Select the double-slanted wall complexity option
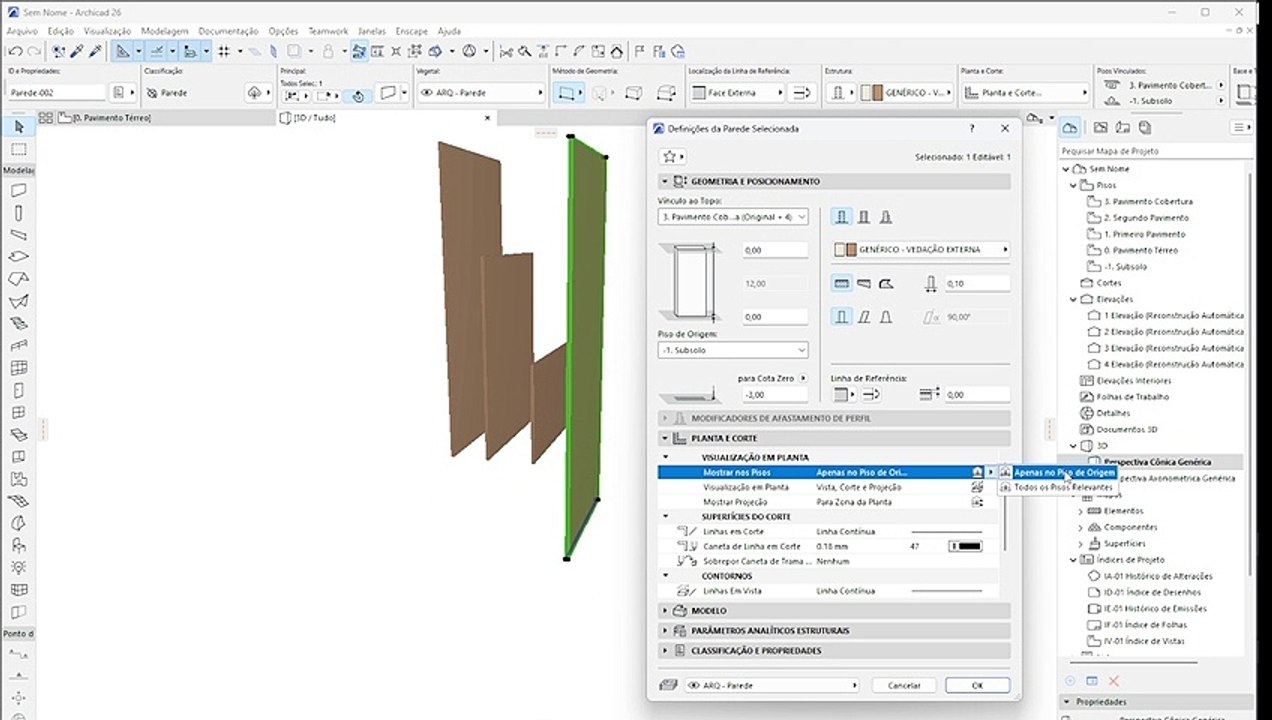The image size is (1272, 720). (885, 317)
